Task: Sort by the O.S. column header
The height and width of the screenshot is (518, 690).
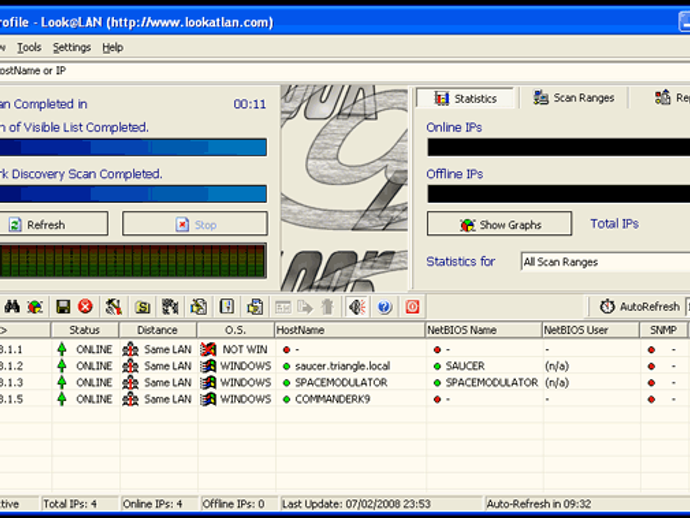Action: [x=235, y=330]
